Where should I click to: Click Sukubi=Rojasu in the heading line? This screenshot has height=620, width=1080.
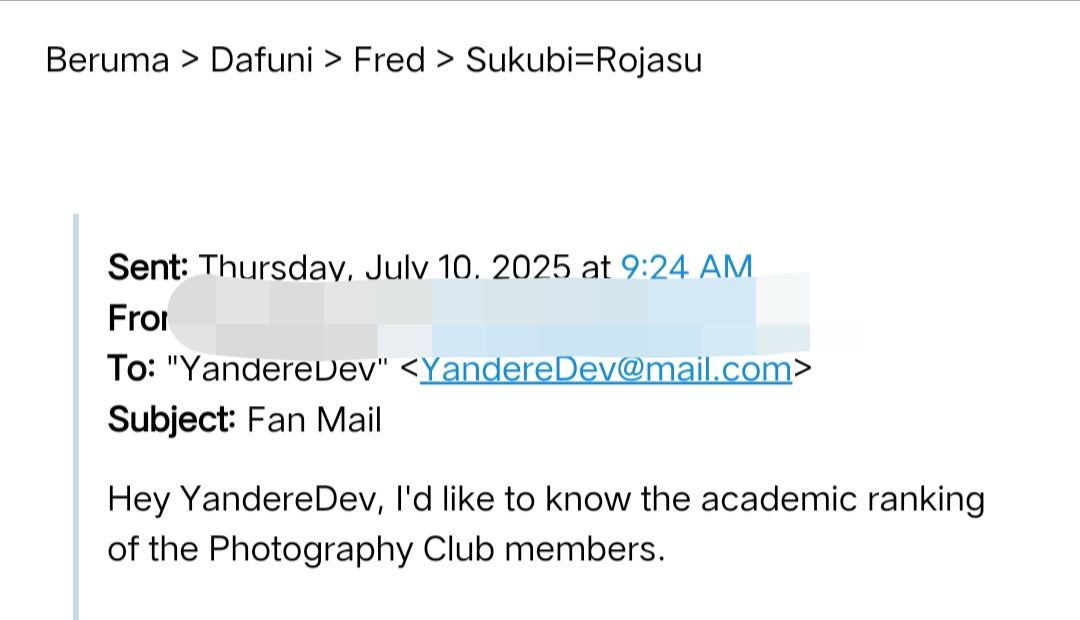pos(584,60)
